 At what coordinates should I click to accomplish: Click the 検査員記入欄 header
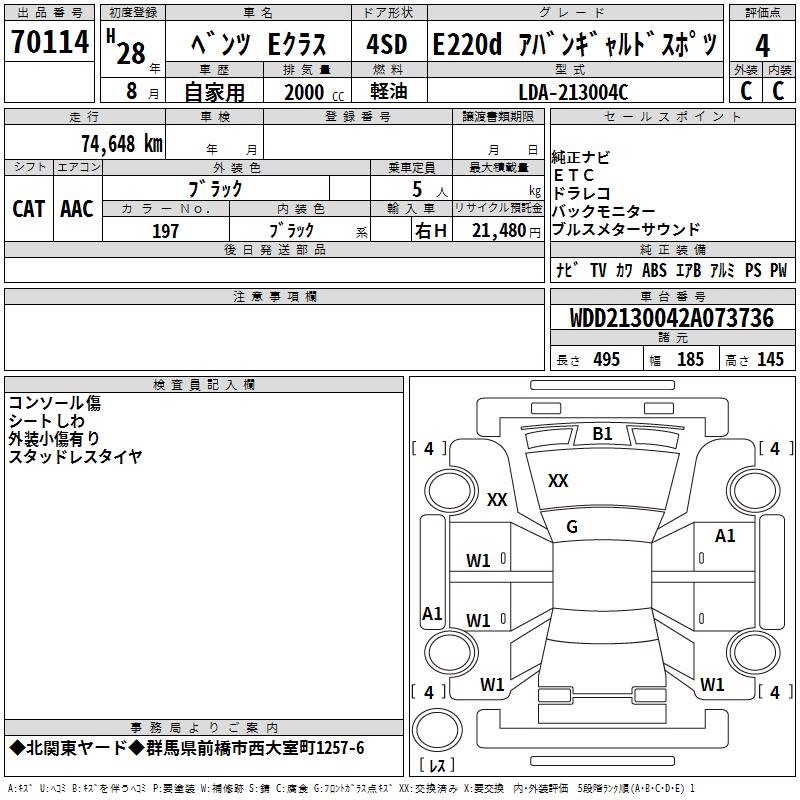(x=204, y=385)
